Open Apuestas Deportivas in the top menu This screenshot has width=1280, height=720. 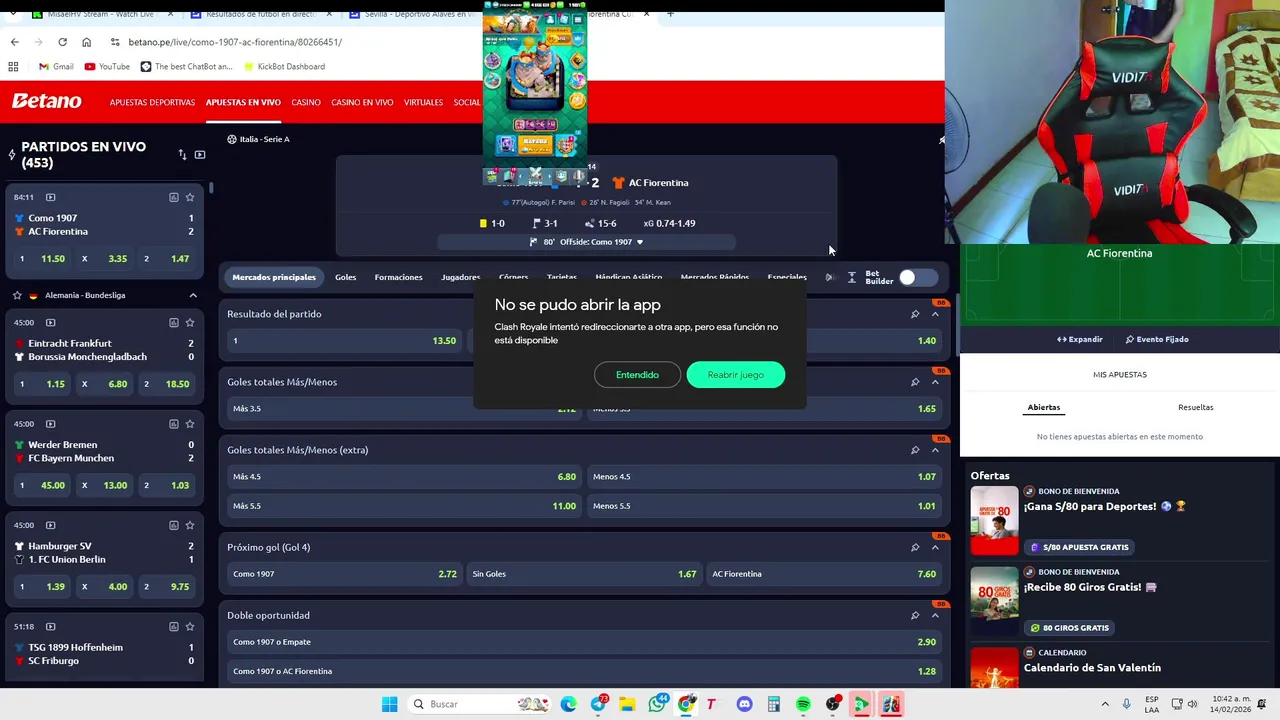coord(152,102)
